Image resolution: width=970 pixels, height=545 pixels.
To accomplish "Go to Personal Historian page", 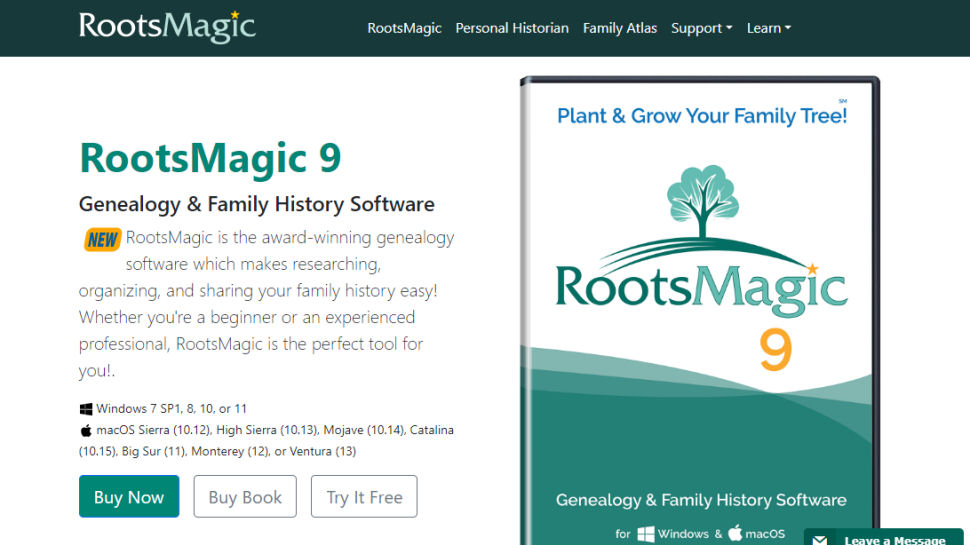I will 512,28.
